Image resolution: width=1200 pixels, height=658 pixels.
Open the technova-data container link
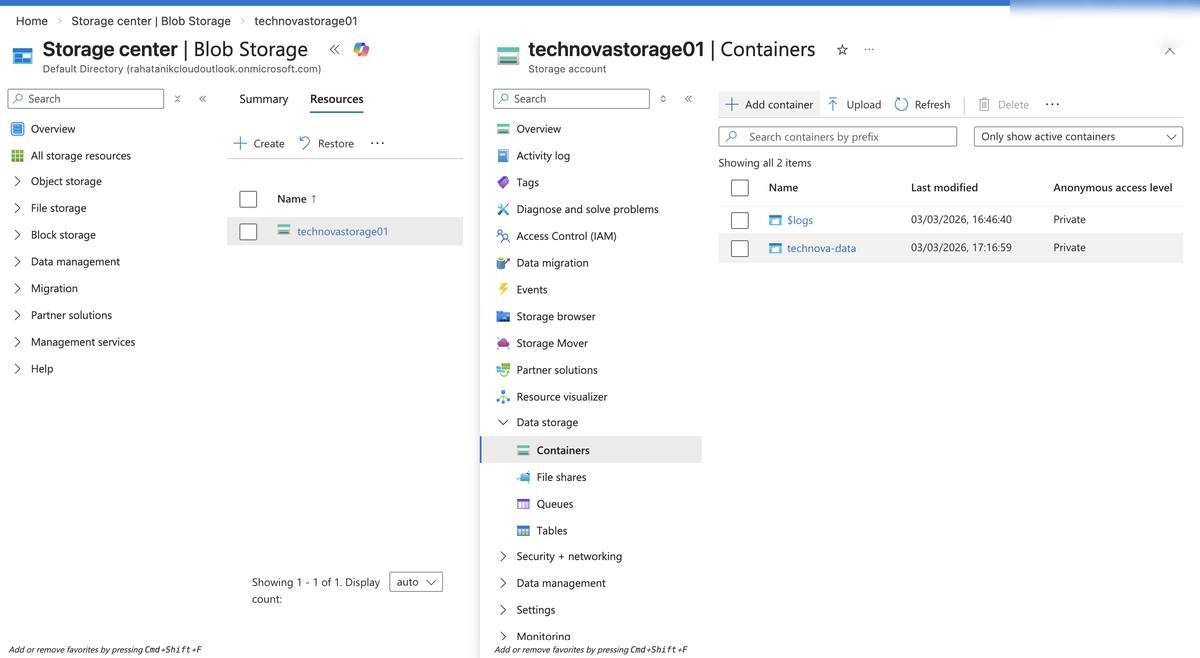[x=821, y=248]
